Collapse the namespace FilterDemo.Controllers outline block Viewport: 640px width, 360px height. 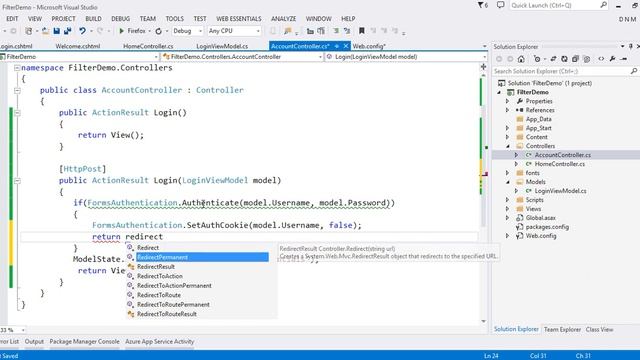click(17, 68)
